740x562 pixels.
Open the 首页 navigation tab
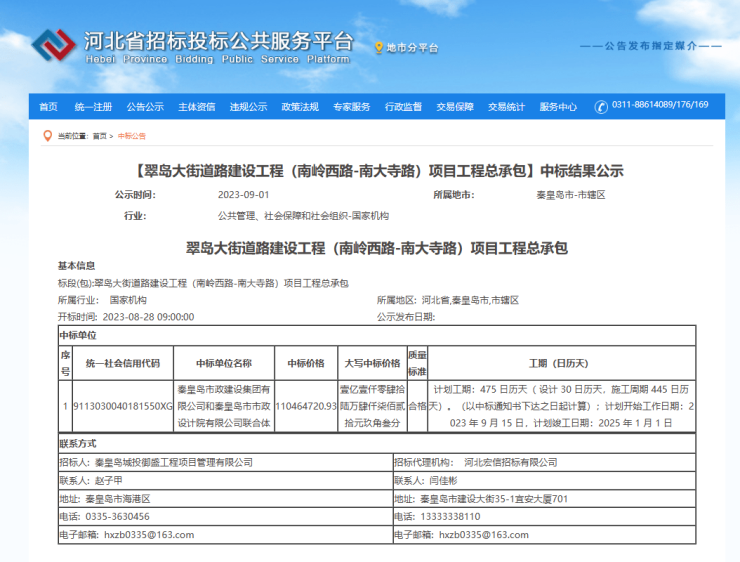tap(48, 107)
